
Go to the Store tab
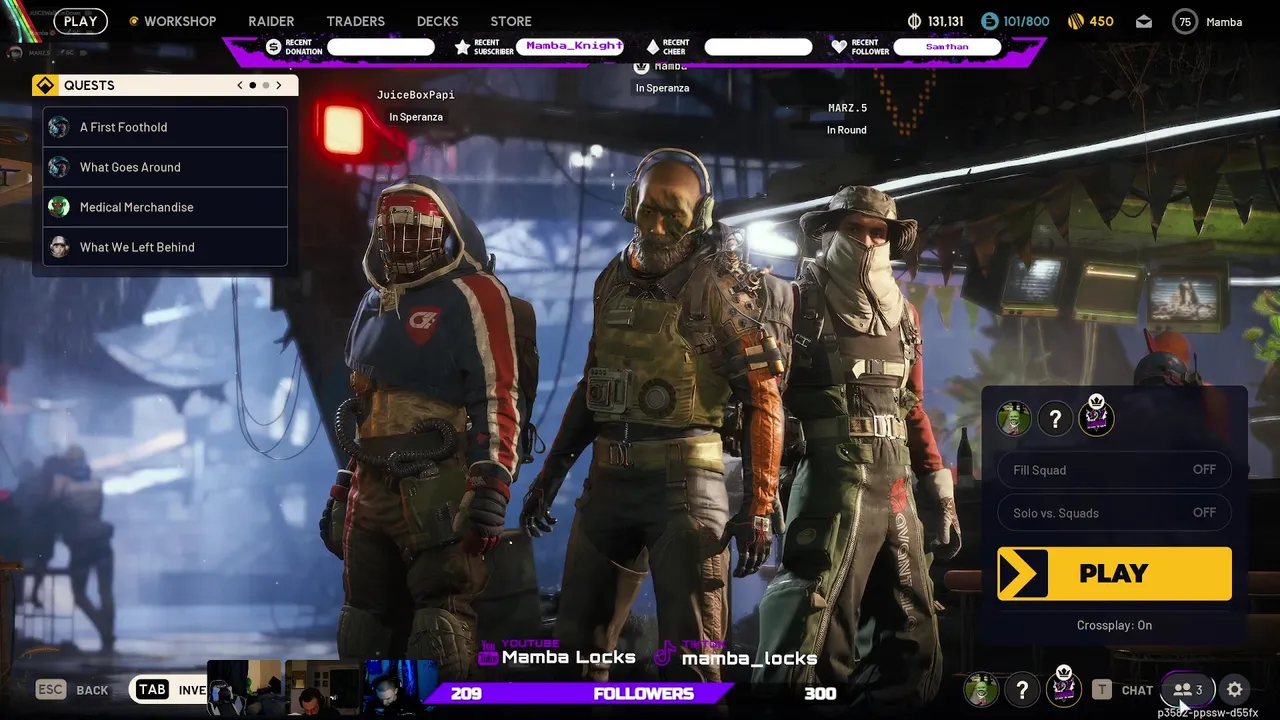[x=511, y=21]
